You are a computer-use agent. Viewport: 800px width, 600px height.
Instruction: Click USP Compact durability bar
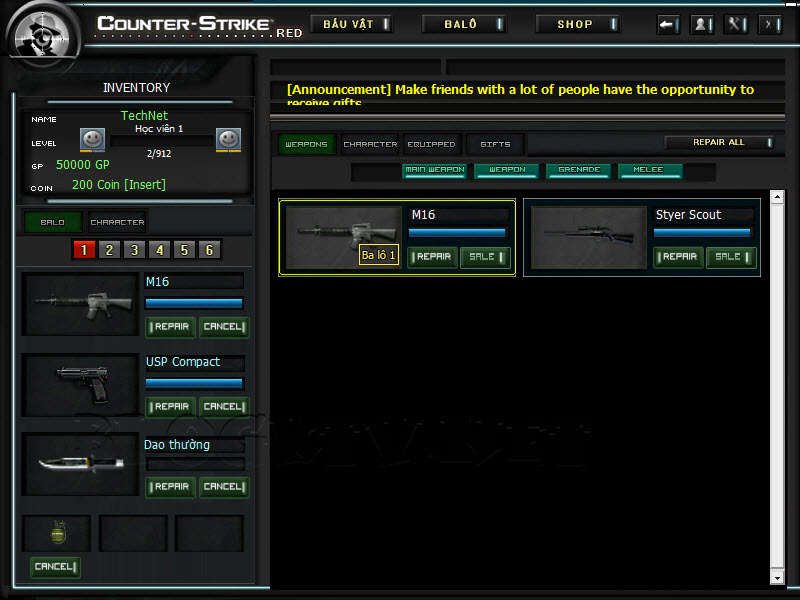pyautogui.click(x=194, y=383)
